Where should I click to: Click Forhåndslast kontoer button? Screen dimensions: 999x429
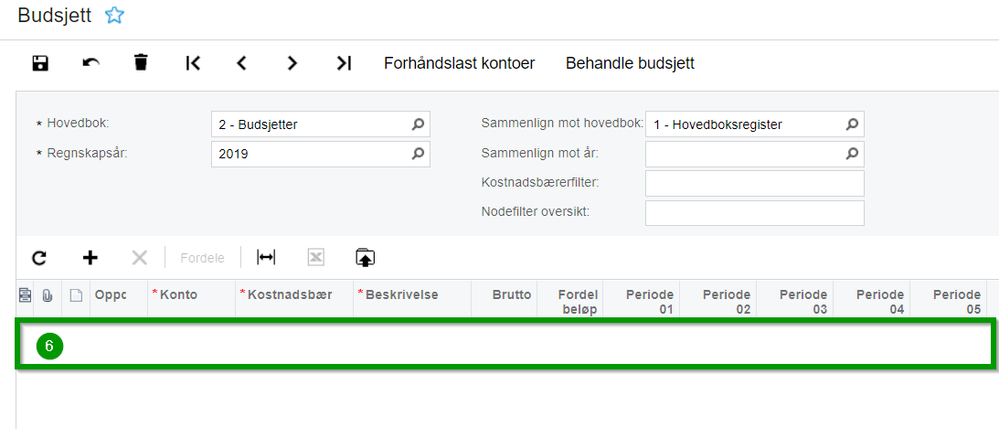pyautogui.click(x=459, y=63)
